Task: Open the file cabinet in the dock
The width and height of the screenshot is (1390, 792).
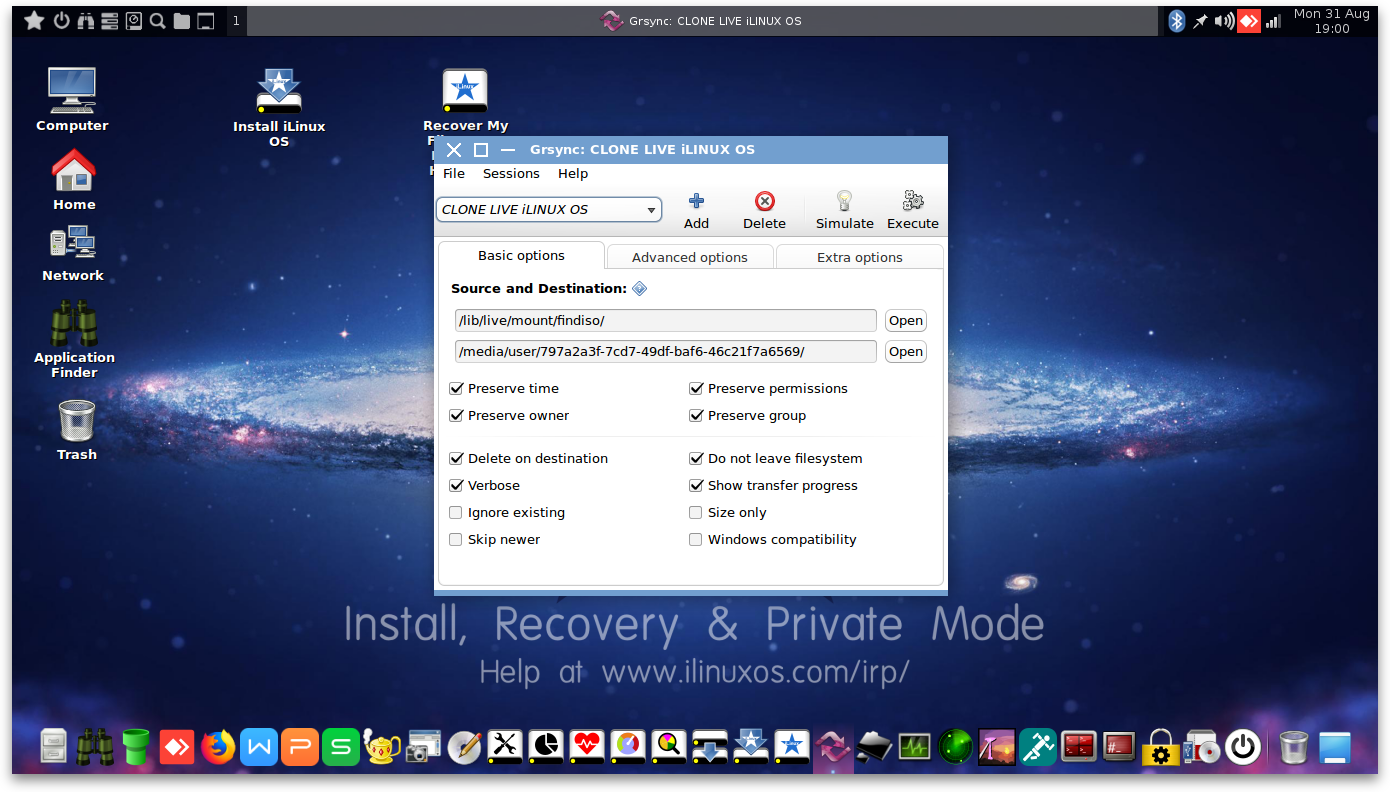Action: pyautogui.click(x=54, y=747)
